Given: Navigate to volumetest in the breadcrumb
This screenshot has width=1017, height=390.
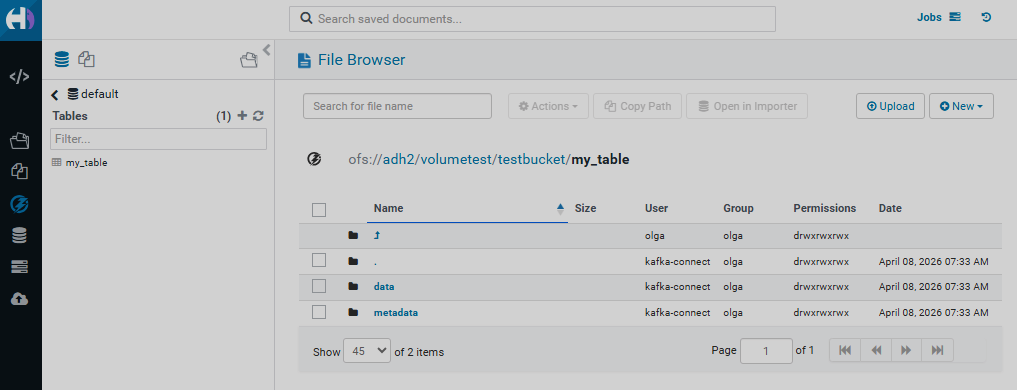Looking at the screenshot, I should (456, 159).
